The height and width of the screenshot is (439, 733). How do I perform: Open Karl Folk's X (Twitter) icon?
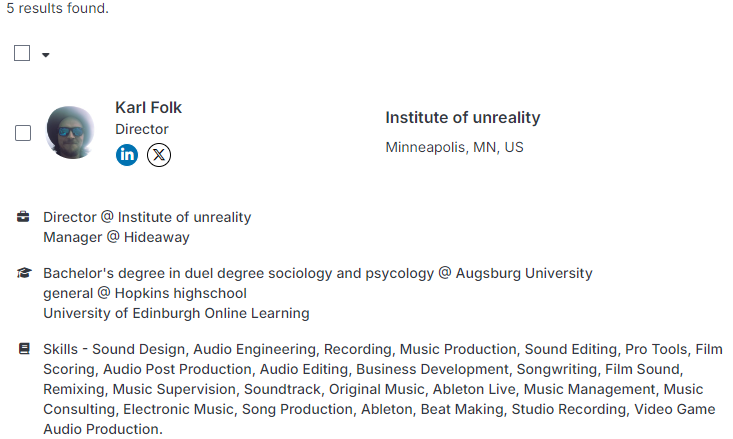click(159, 155)
